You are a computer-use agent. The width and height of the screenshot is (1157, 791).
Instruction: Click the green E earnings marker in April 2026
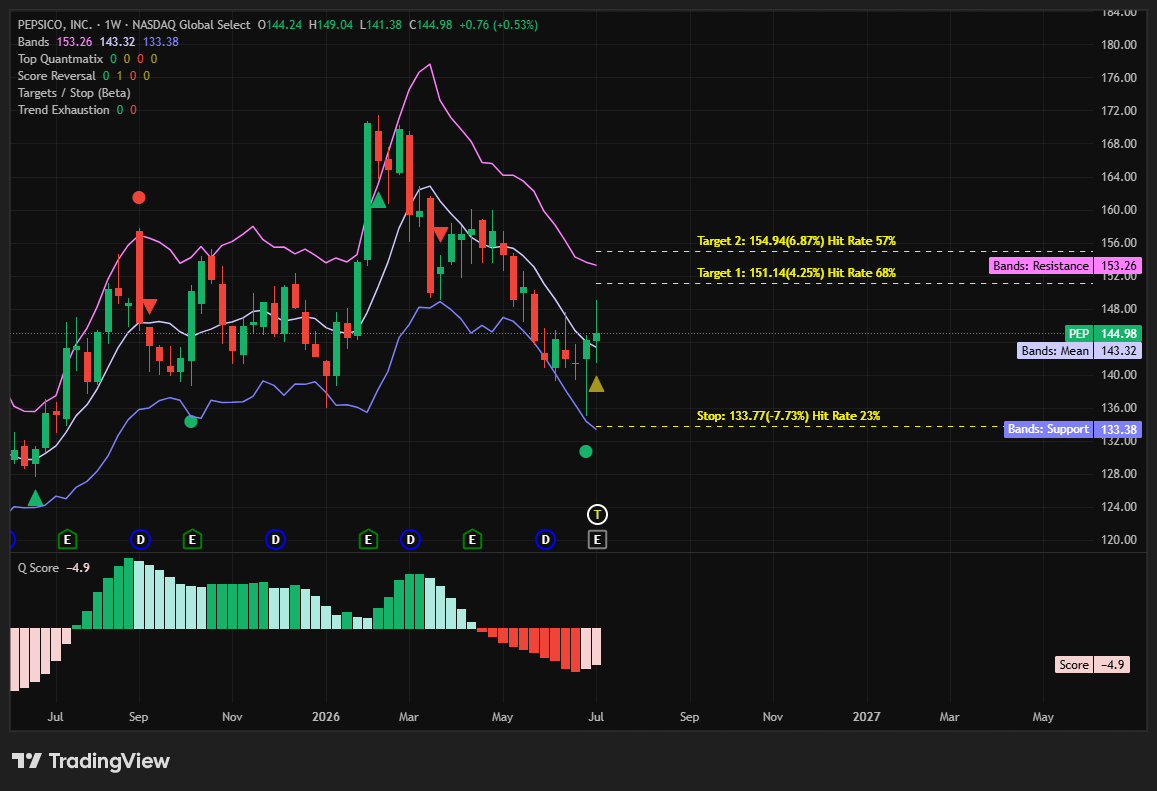click(472, 539)
